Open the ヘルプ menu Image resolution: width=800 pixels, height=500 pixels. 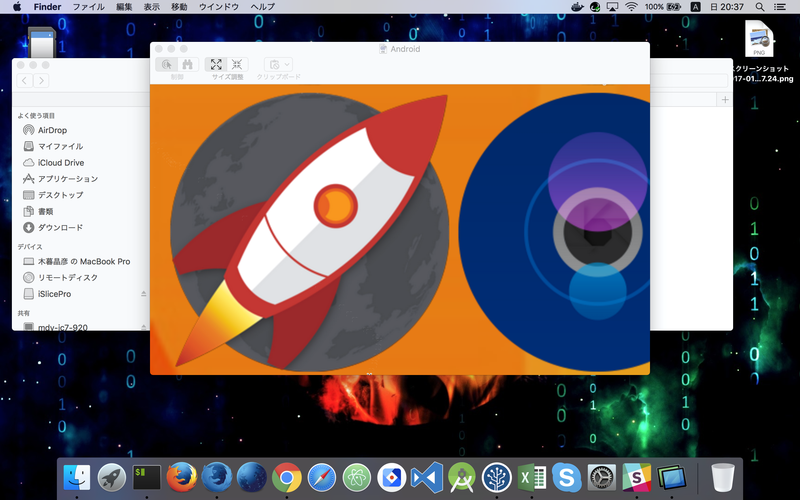(x=263, y=7)
